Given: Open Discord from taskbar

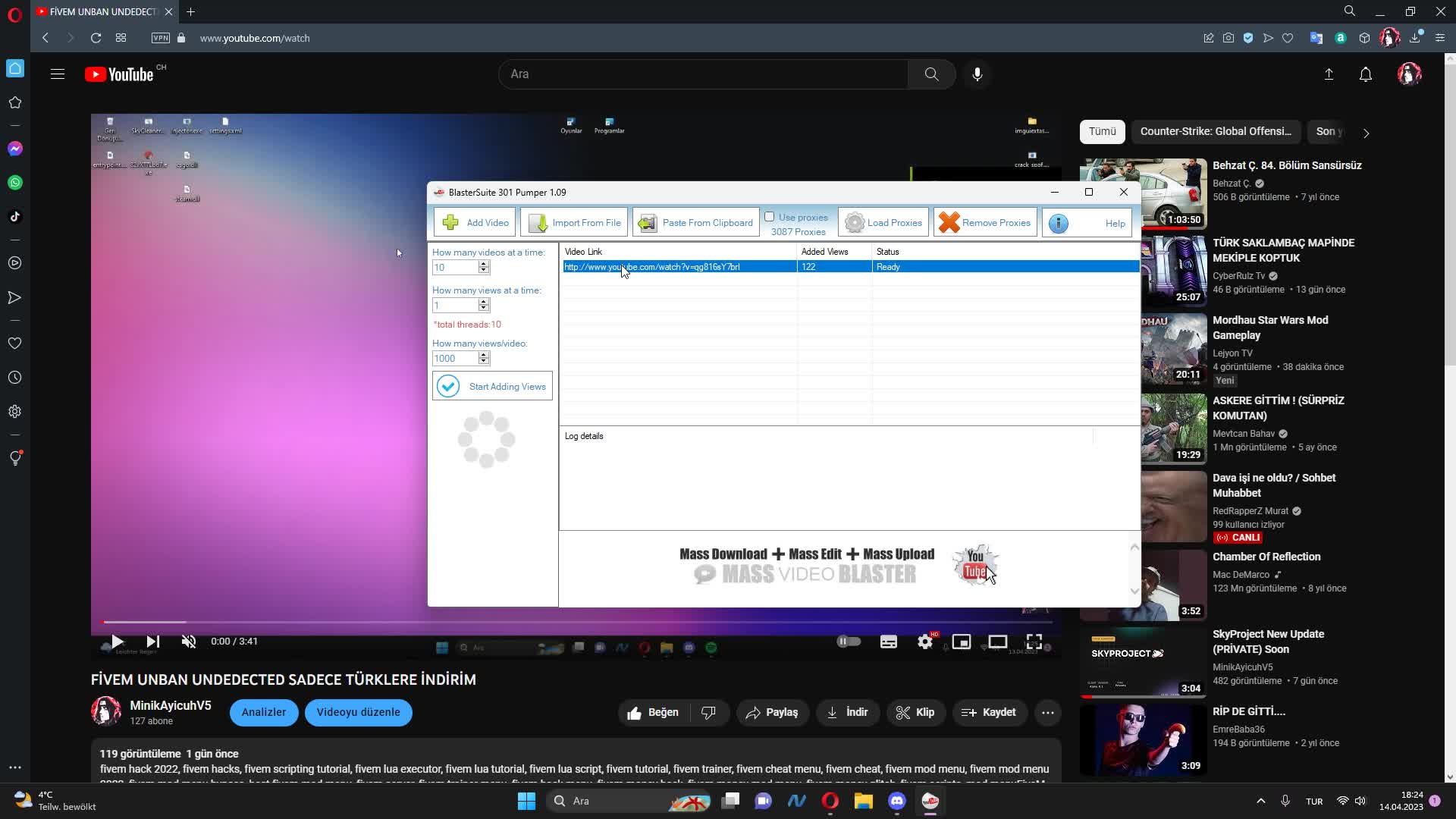Looking at the screenshot, I should pos(897,801).
